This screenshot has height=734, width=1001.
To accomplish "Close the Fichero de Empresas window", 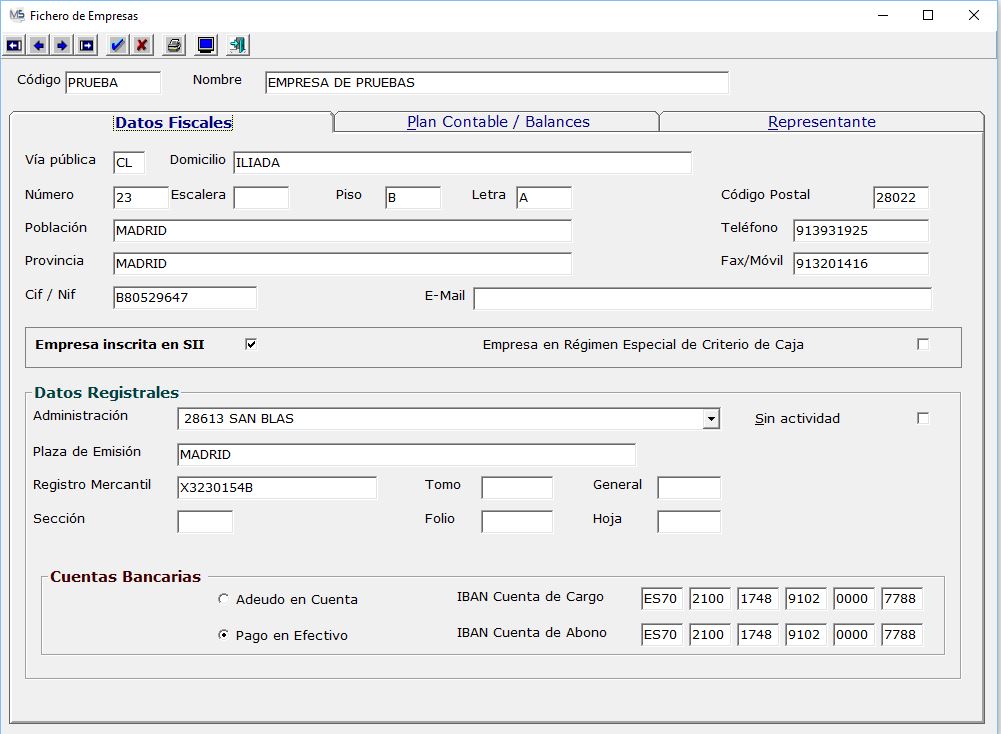I will [x=974, y=15].
